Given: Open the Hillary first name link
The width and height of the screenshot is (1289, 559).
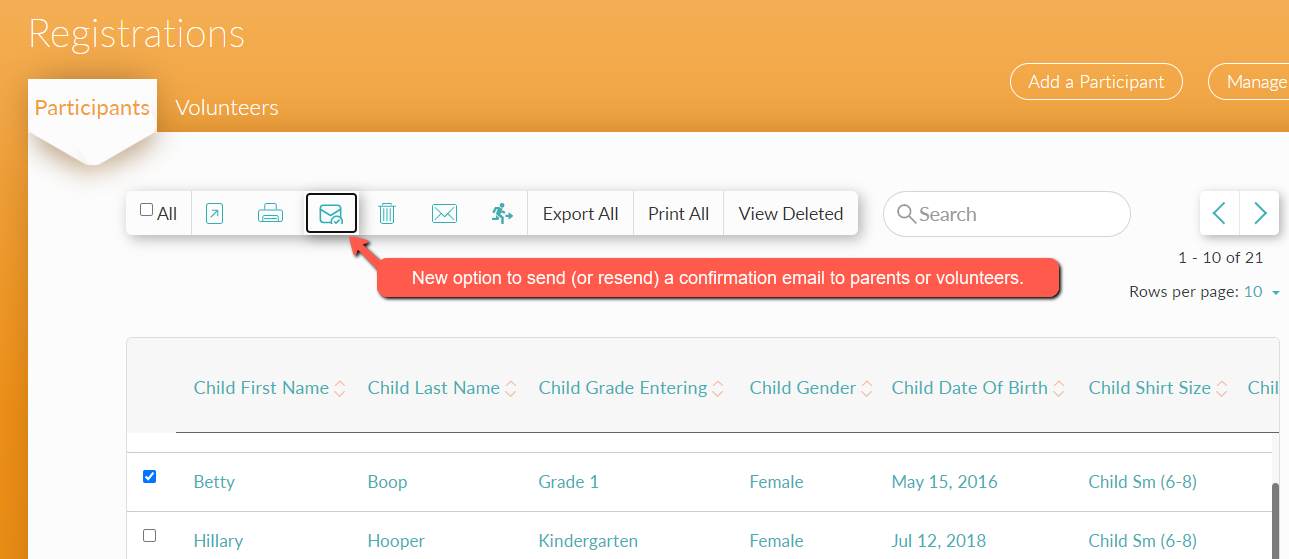Looking at the screenshot, I should click(218, 541).
